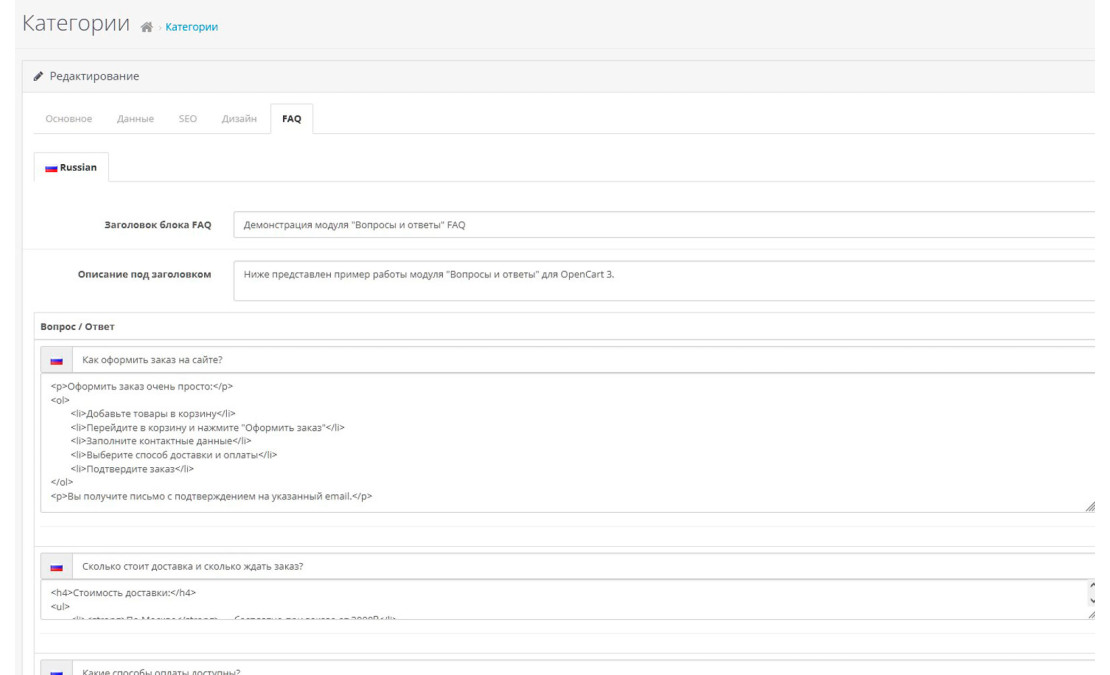Select the Russian language tab
This screenshot has height=675, width=1110.
(x=71, y=168)
